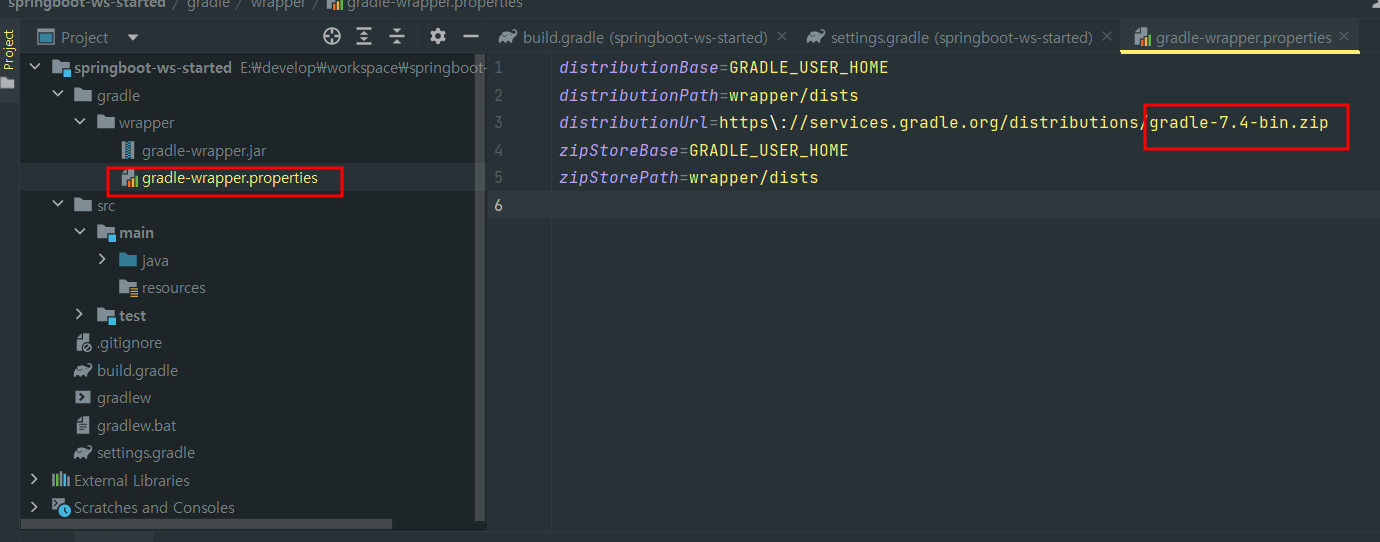Click the Expand All icon in Project toolbar
The height and width of the screenshot is (542, 1380).
point(364,37)
